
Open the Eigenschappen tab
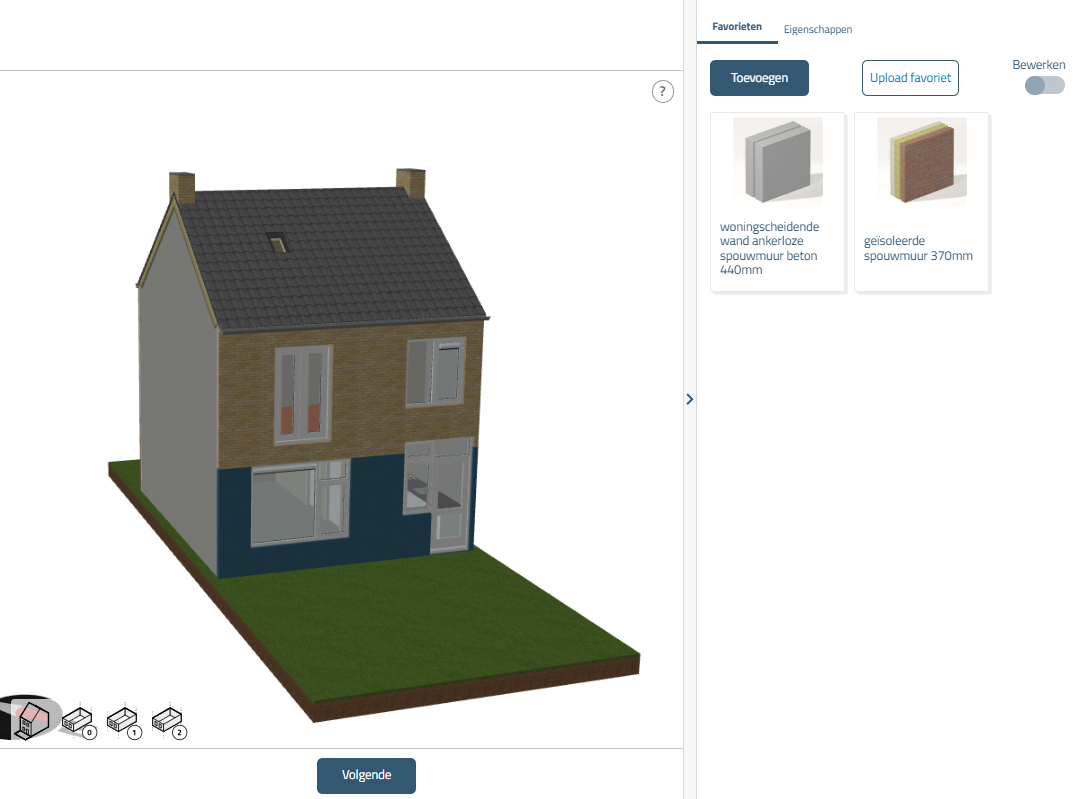point(817,30)
